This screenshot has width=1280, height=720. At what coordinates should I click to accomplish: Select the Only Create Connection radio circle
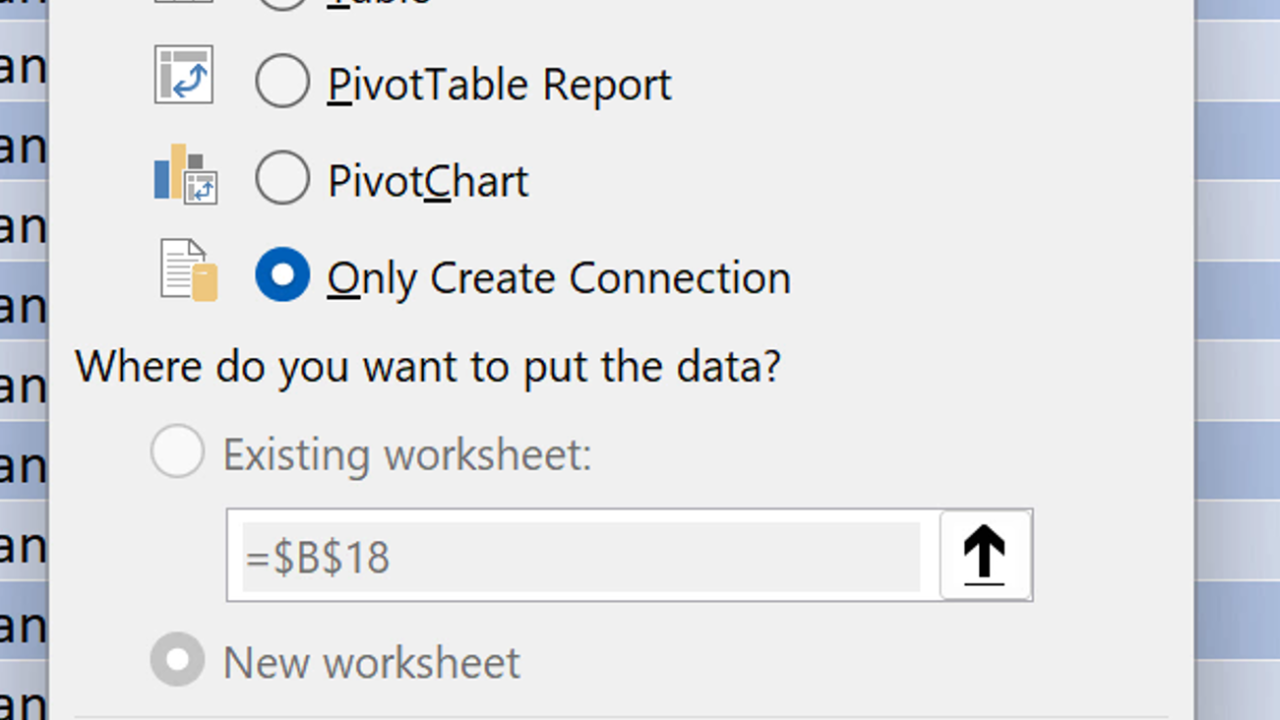coord(282,274)
